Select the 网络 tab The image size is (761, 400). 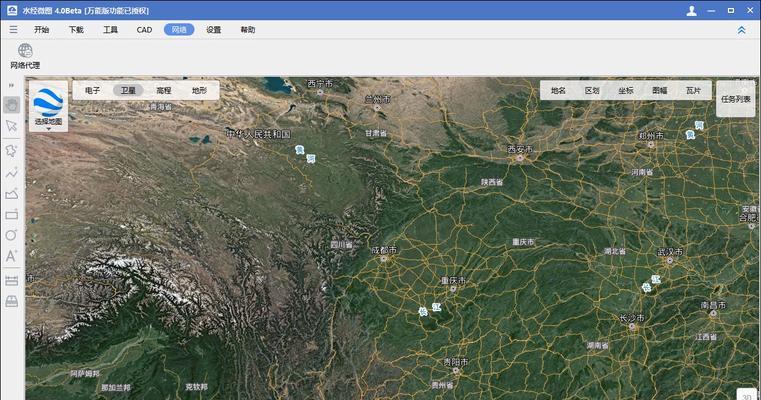click(179, 30)
